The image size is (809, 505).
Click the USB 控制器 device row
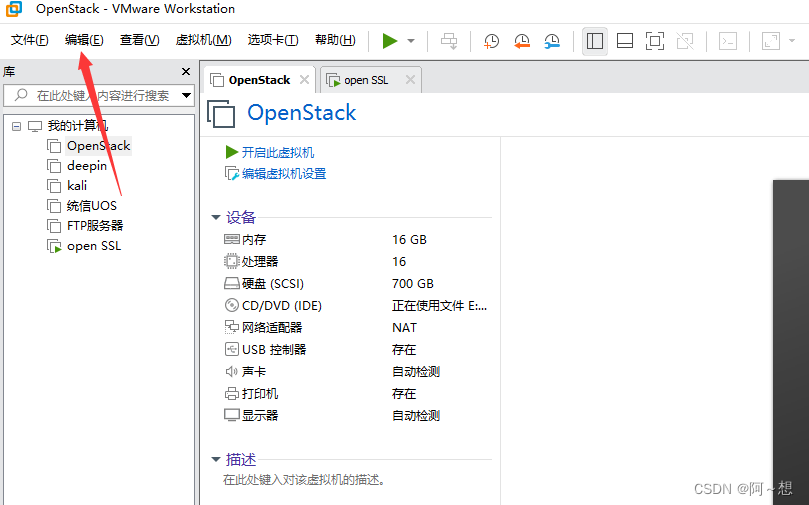pos(356,350)
